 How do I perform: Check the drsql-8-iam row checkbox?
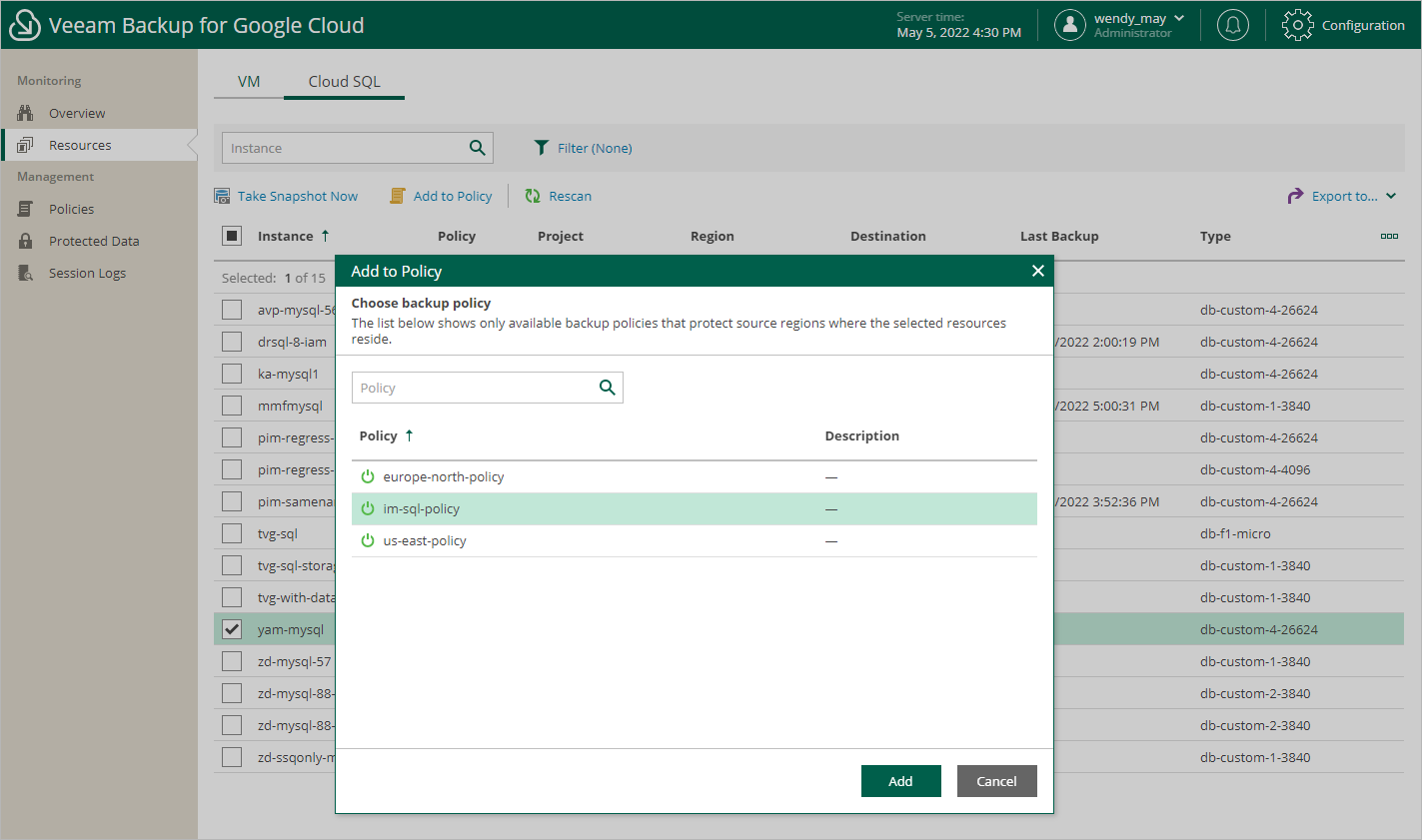coord(232,342)
